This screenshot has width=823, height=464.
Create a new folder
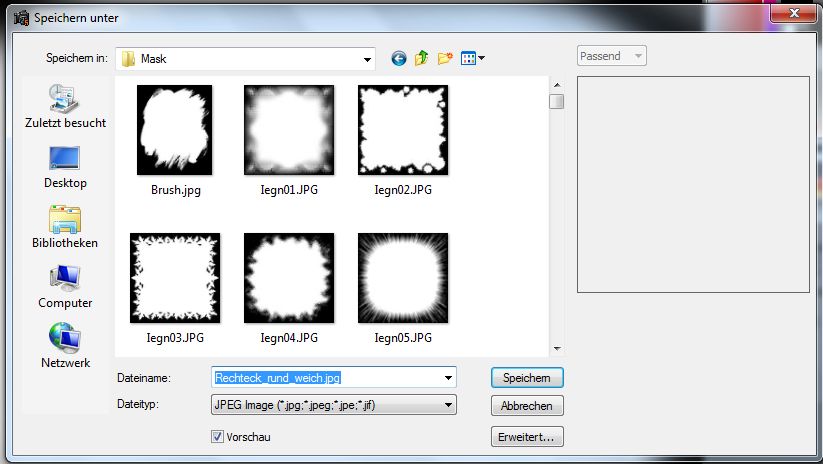[x=445, y=58]
